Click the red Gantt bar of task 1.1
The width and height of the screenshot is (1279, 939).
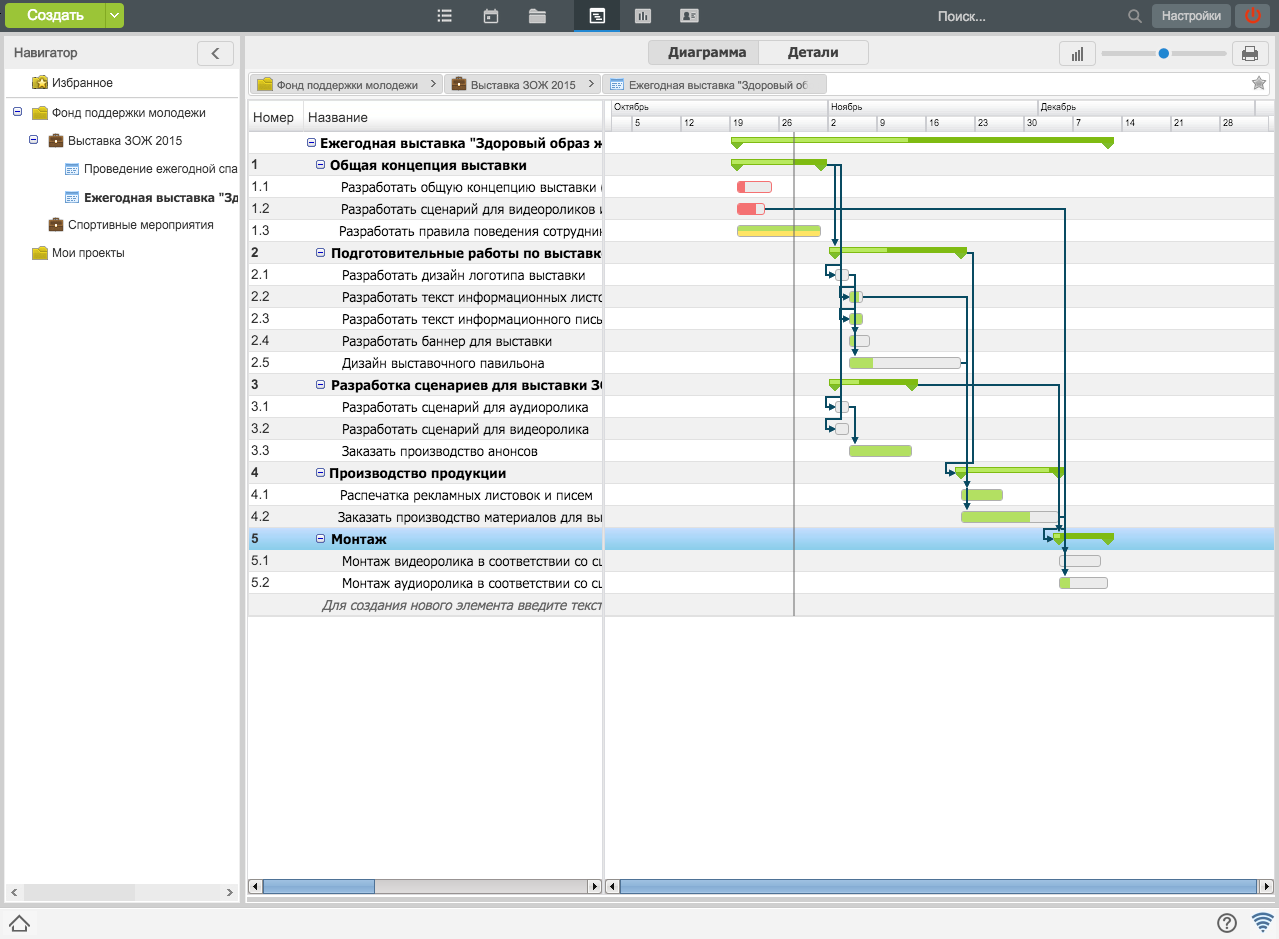[x=754, y=187]
